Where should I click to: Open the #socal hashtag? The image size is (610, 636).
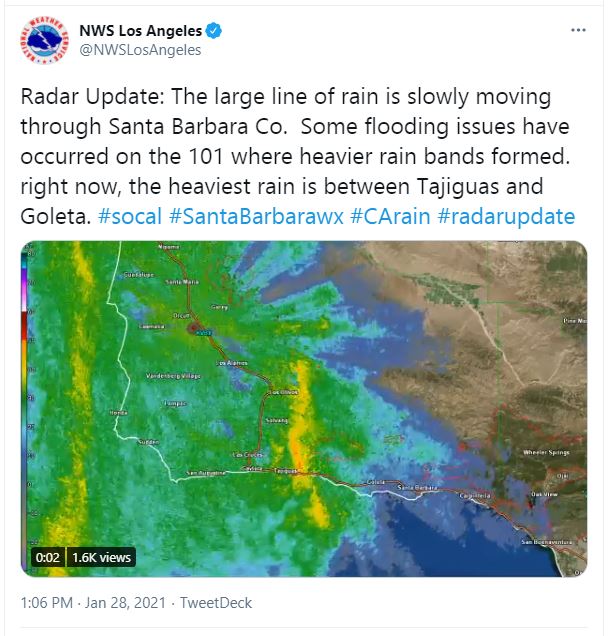click(x=130, y=216)
